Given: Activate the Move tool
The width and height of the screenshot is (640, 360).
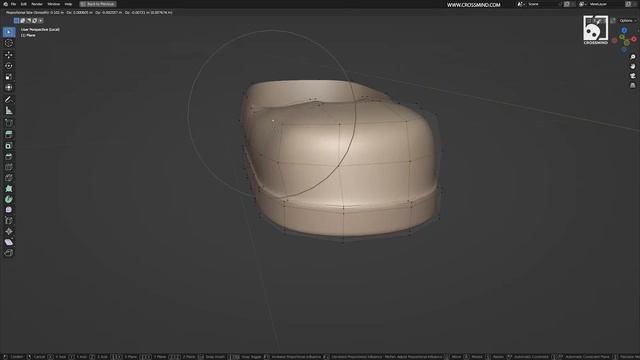Looking at the screenshot, I should 9,55.
